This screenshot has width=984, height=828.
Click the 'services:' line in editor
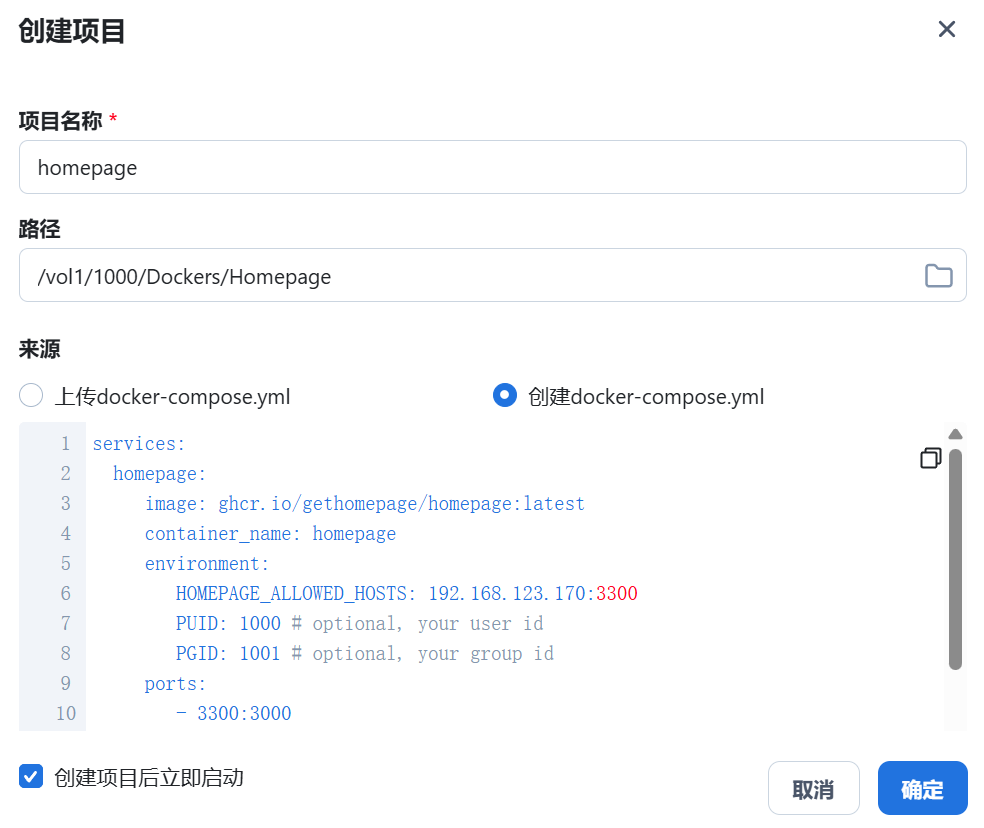click(139, 444)
